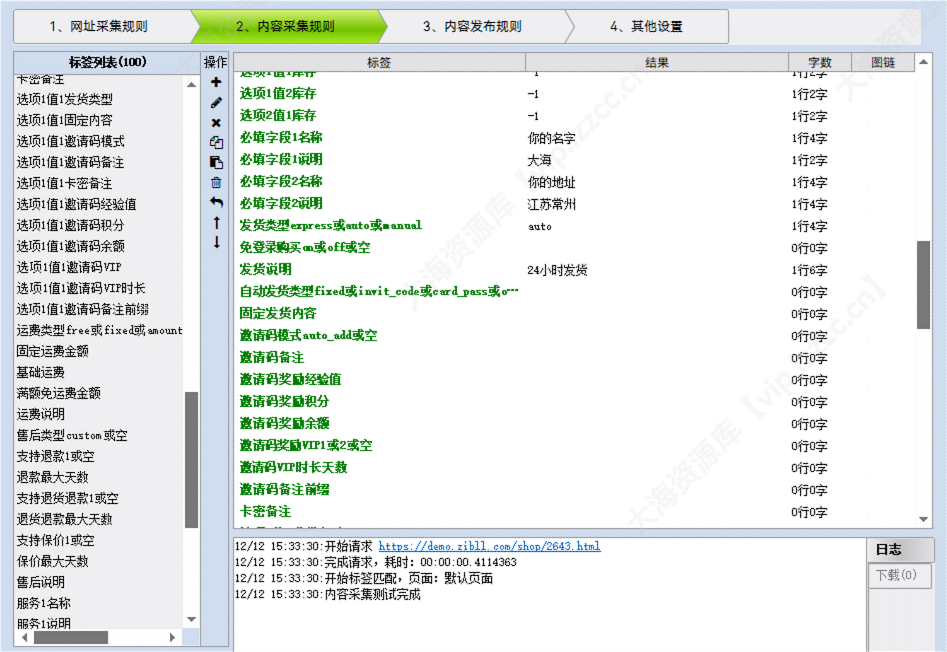Click the copy tag icon
The height and width of the screenshot is (652, 947).
215,143
